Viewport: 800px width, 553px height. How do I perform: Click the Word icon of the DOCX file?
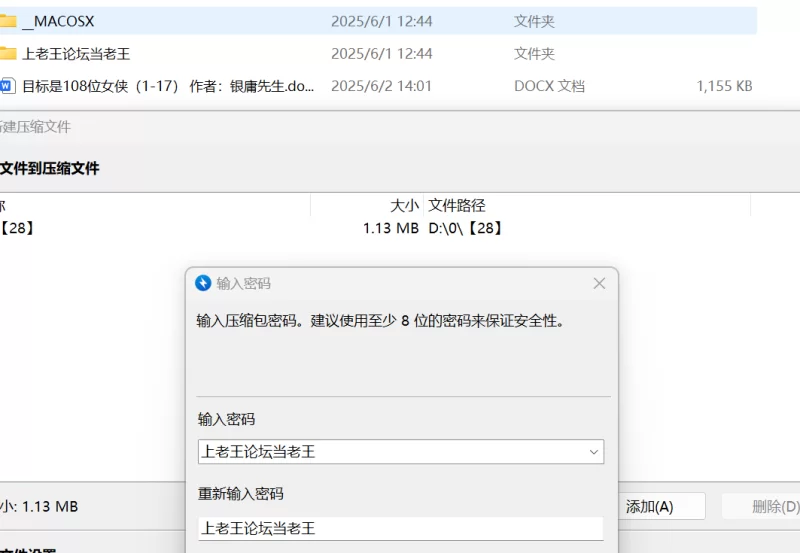pos(7,86)
